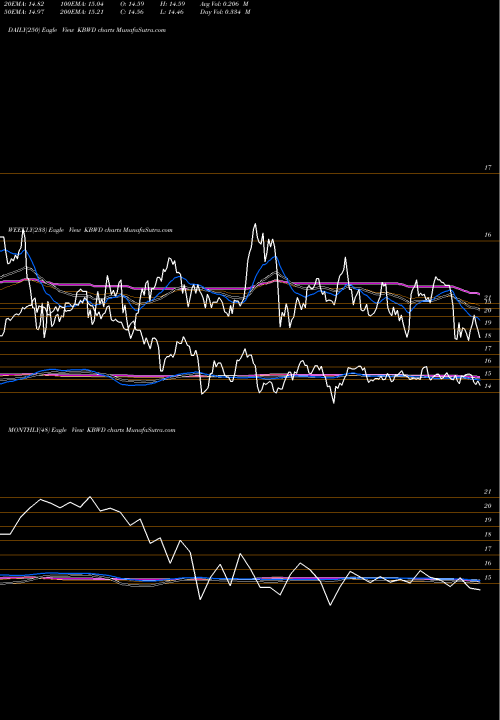Viewport: 500px width, 720px height.
Task: Click the 18 label on weekly chart axis
Action: point(488,336)
